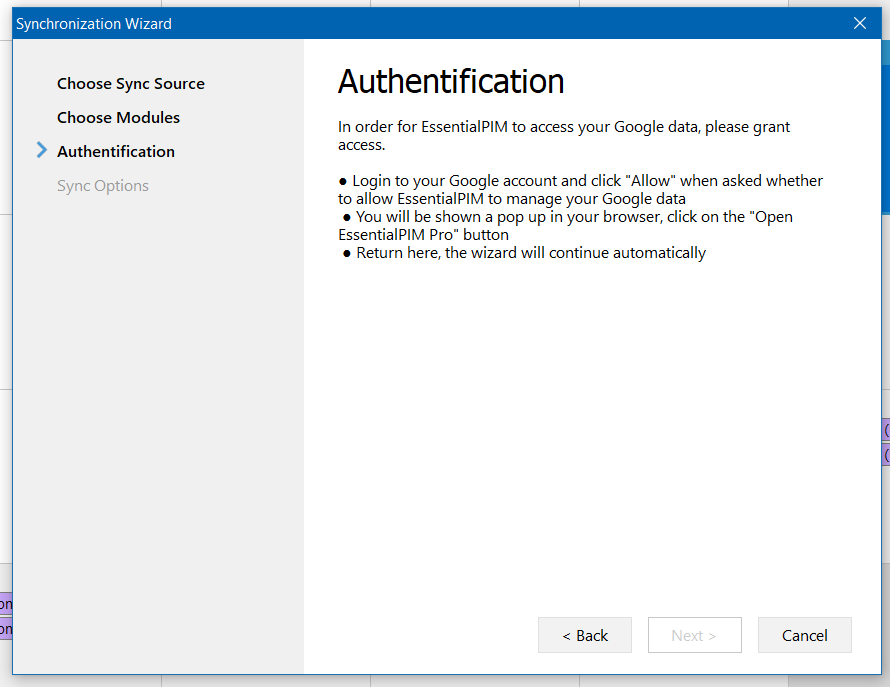Screen dimensions: 890x687
Task: Select the Sync Options step
Action: [x=103, y=186]
